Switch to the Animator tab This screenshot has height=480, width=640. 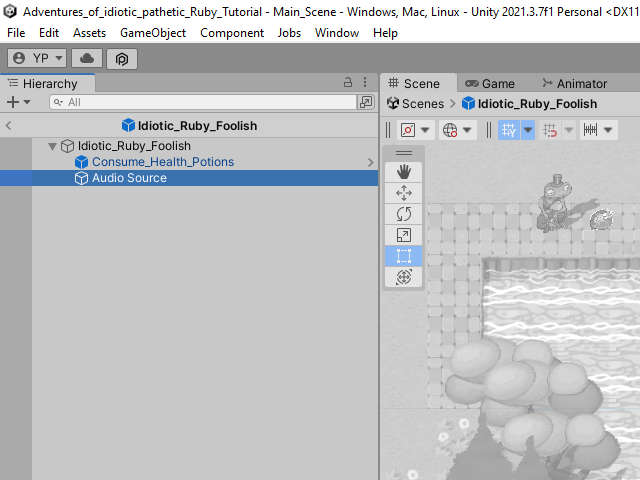[x=575, y=83]
